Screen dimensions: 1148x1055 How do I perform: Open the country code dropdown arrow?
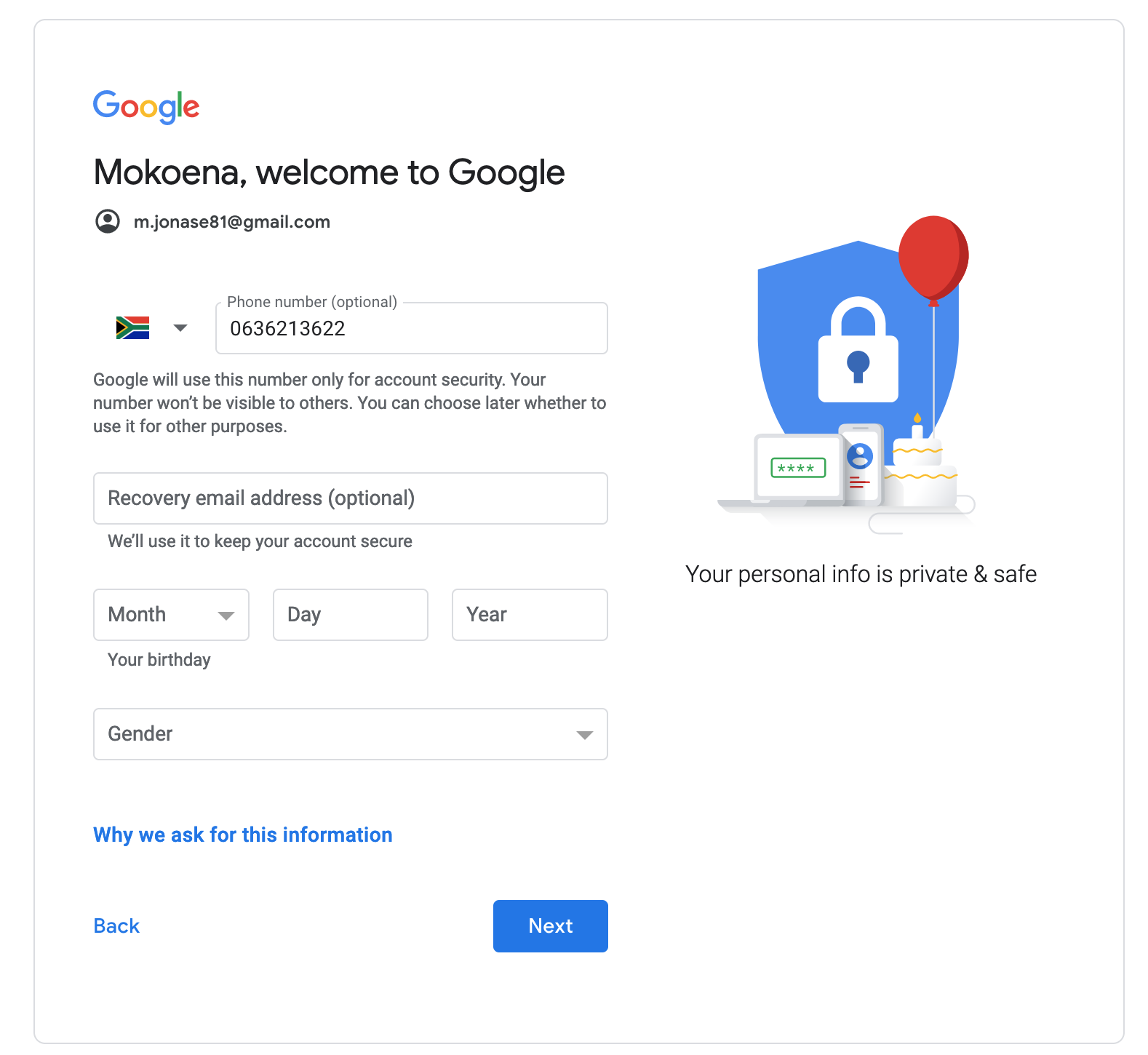(x=180, y=328)
